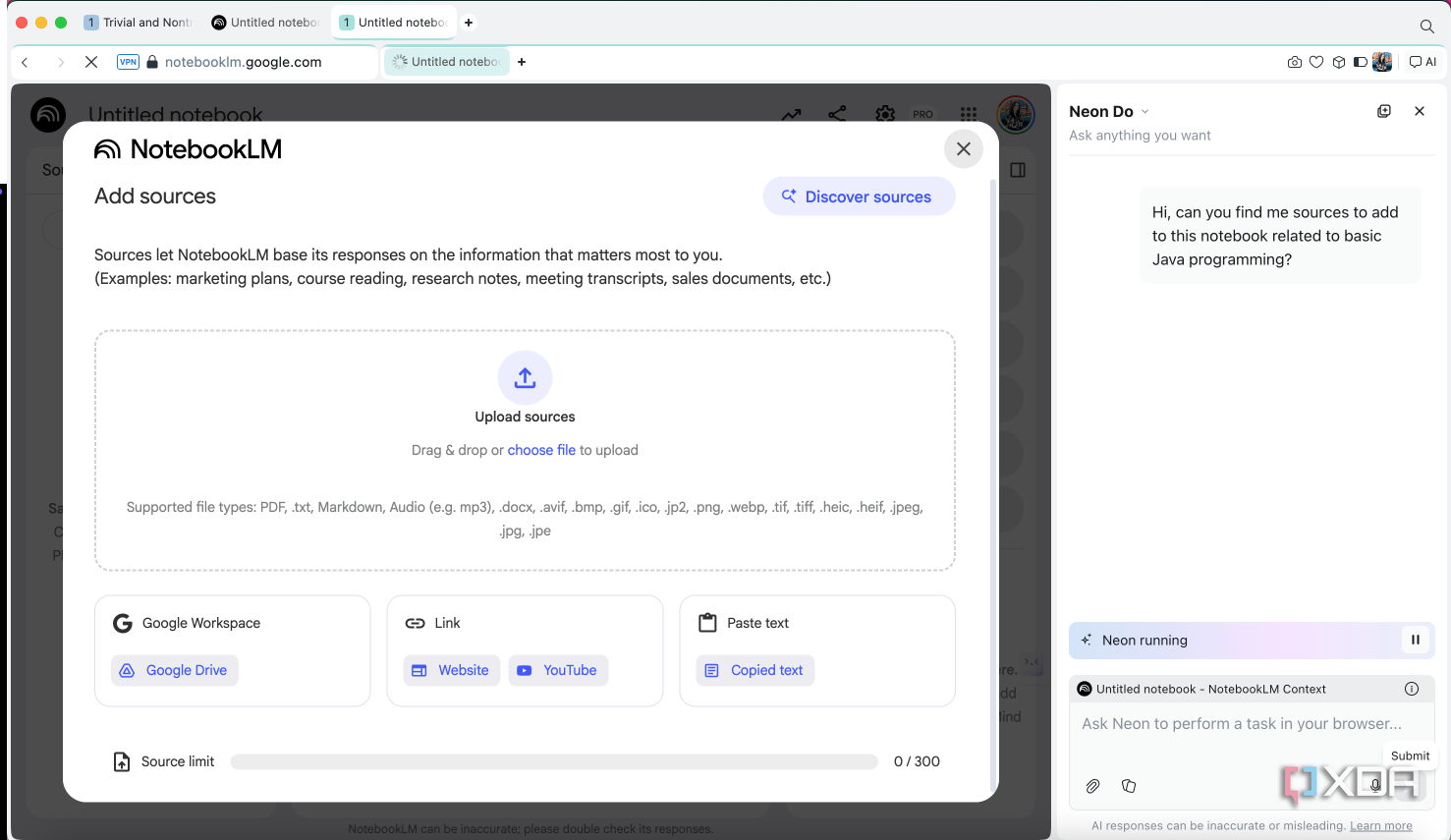Attach a file with the paperclip icon
Screen dimensions: 1451x840
pos(1092,786)
